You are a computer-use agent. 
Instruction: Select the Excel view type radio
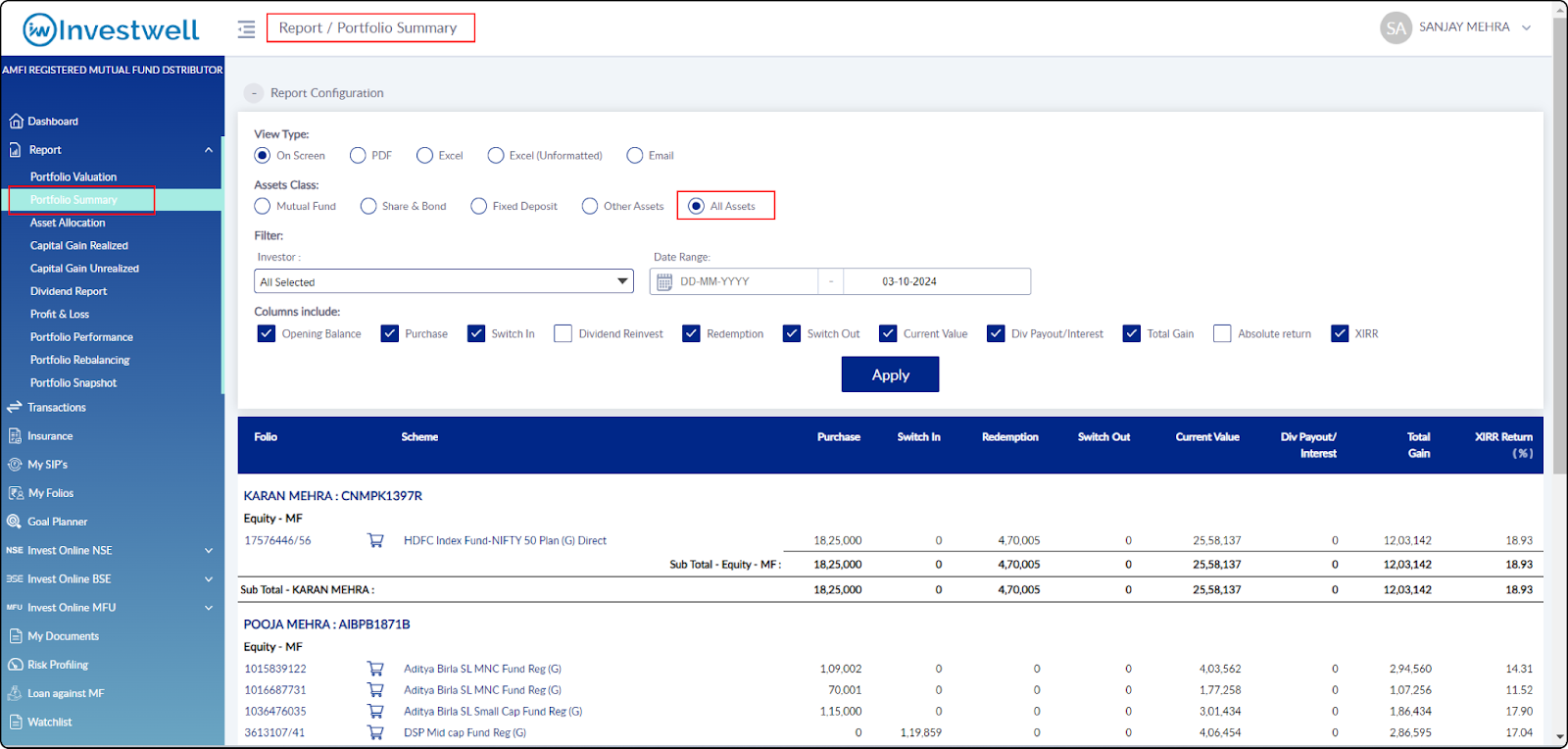click(424, 155)
